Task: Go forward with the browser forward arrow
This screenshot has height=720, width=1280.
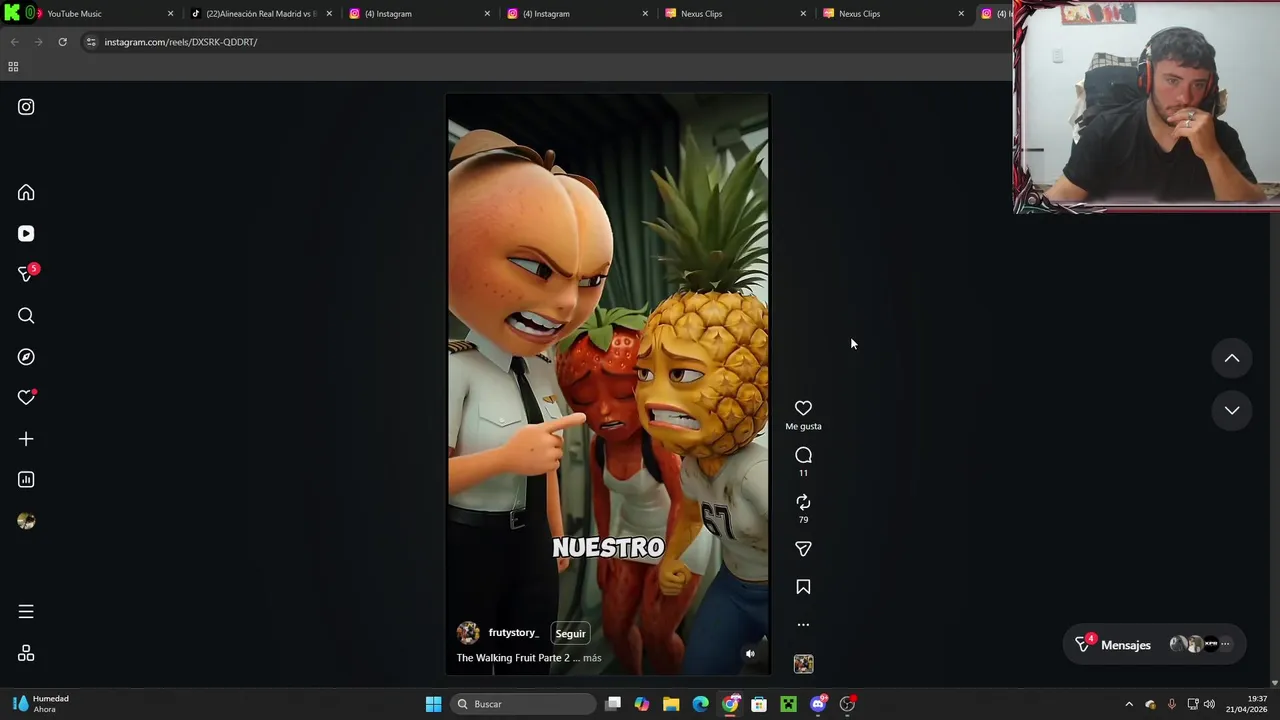Action: 38,42
